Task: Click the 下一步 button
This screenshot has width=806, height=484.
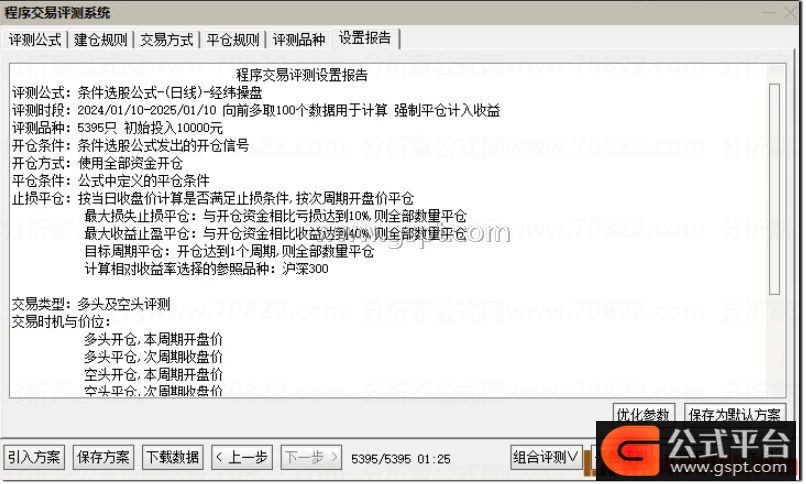Action: (x=311, y=457)
